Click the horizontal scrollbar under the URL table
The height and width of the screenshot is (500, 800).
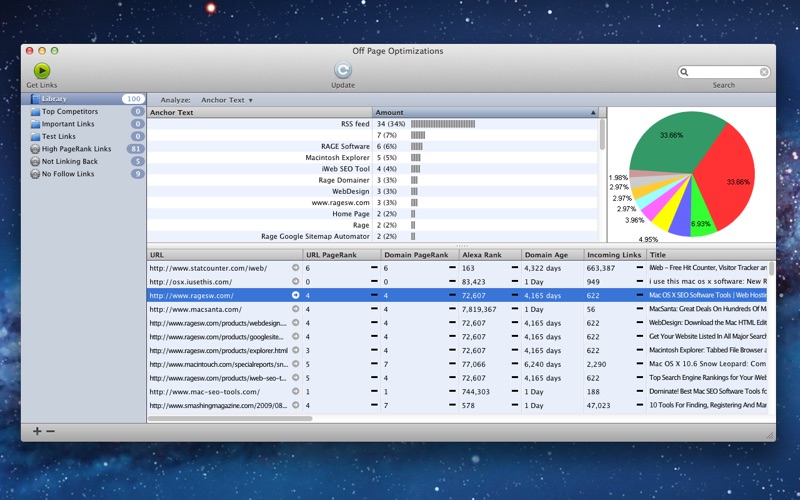(230, 418)
